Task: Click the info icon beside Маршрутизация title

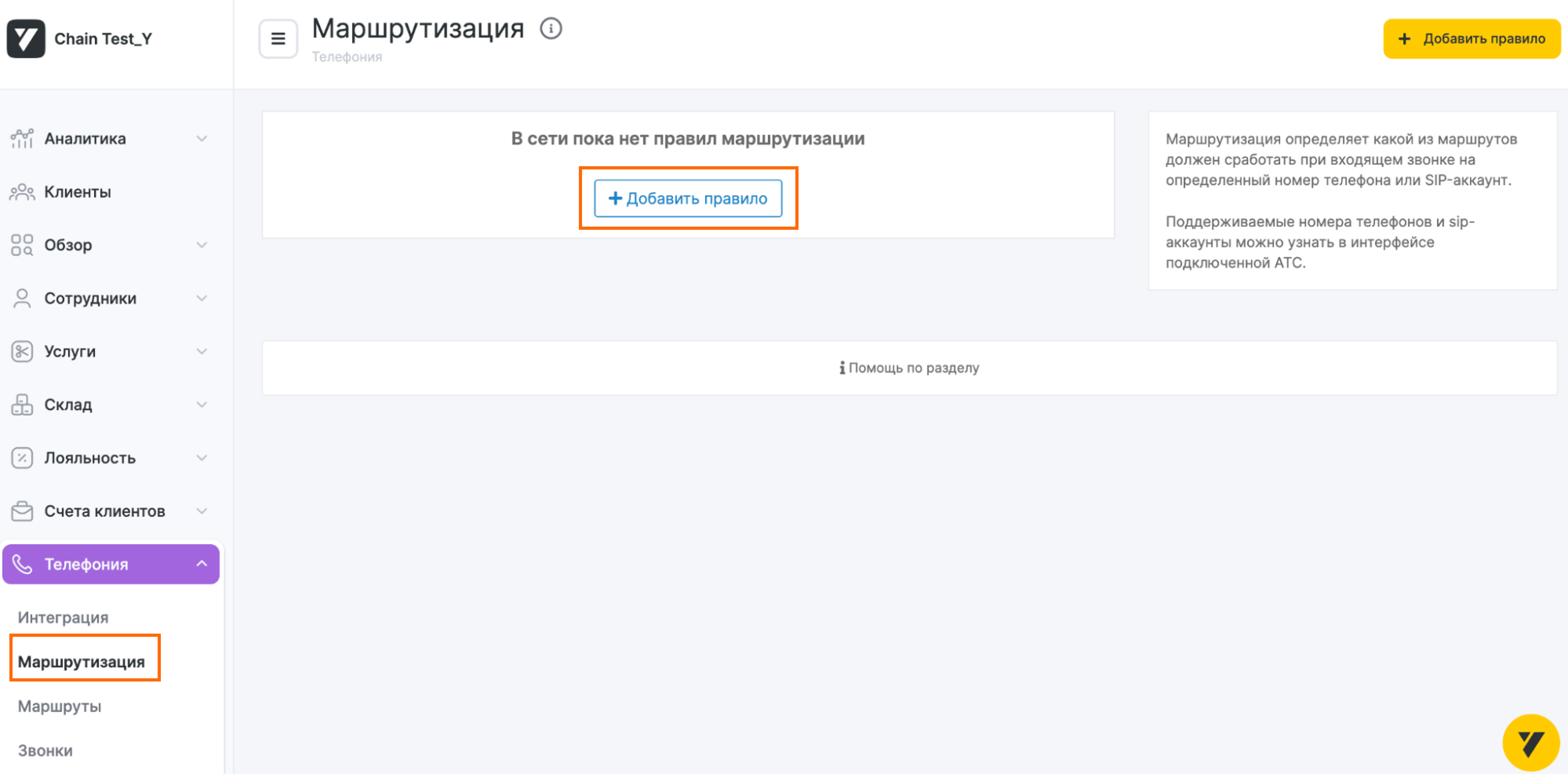Action: 551,29
